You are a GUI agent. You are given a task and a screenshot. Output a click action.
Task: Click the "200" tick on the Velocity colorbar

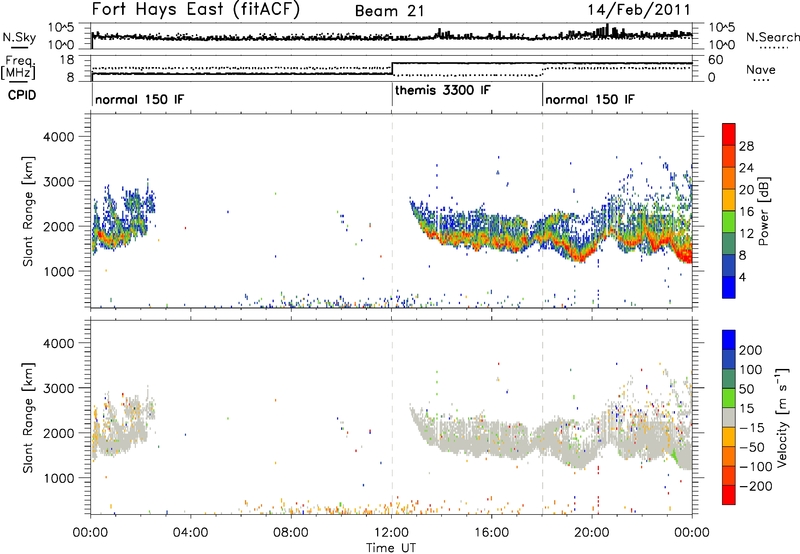751,350
